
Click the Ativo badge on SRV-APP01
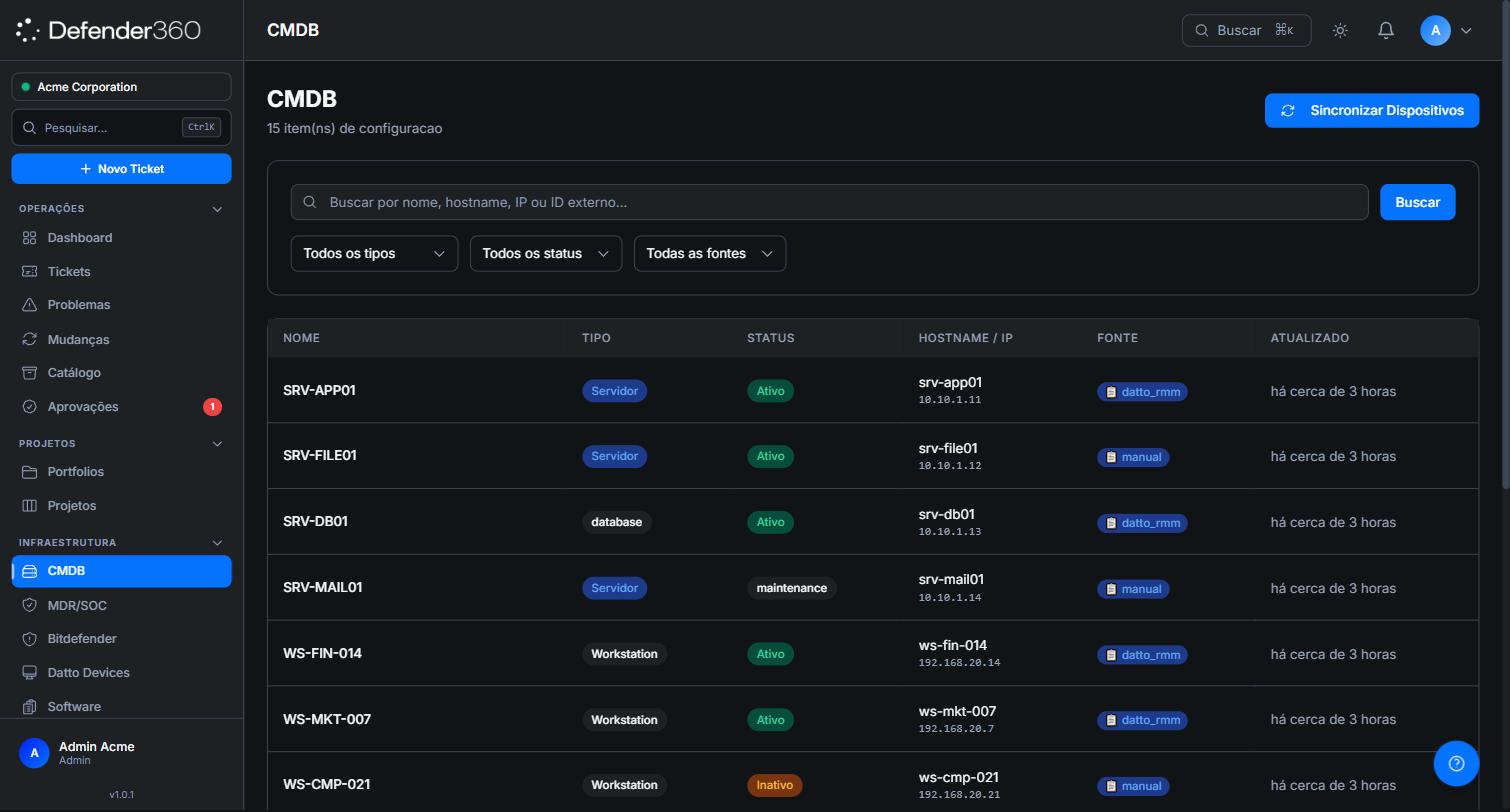770,391
